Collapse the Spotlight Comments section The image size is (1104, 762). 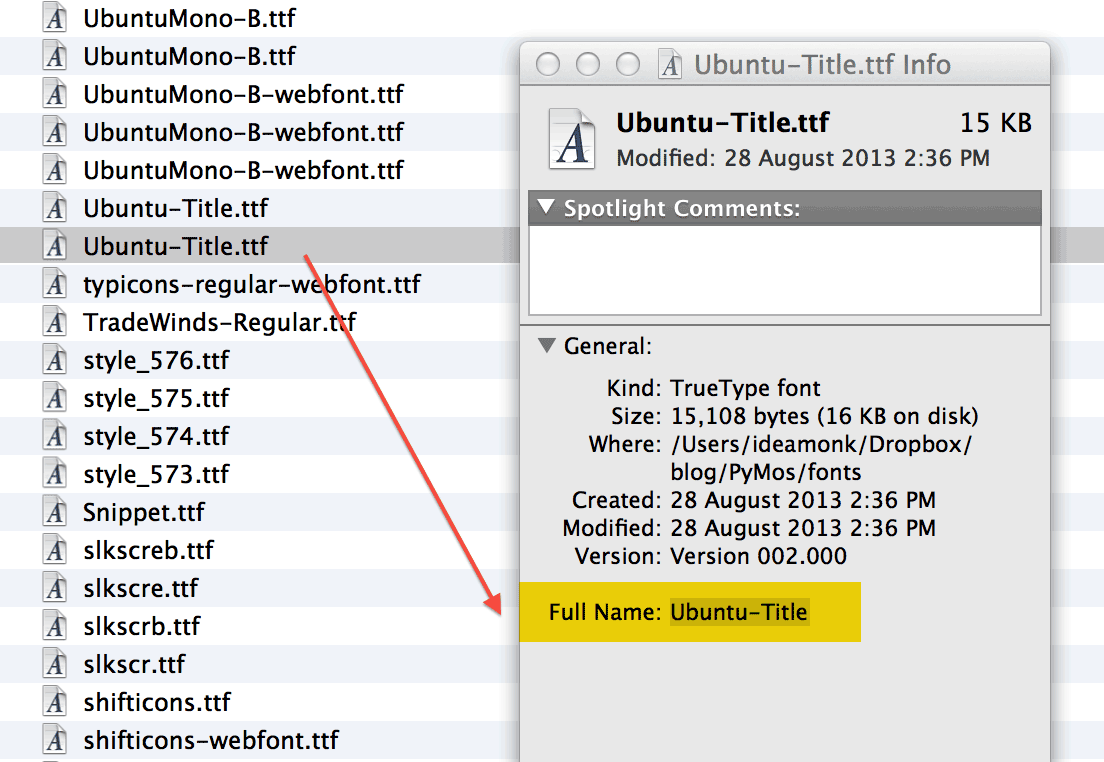coord(545,208)
